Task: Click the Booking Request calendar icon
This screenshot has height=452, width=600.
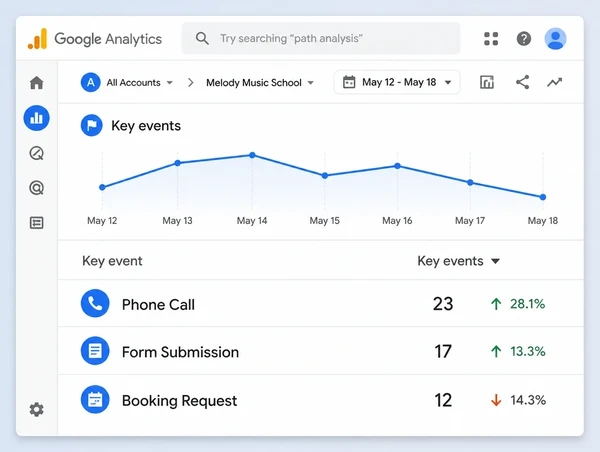Action: 95,400
